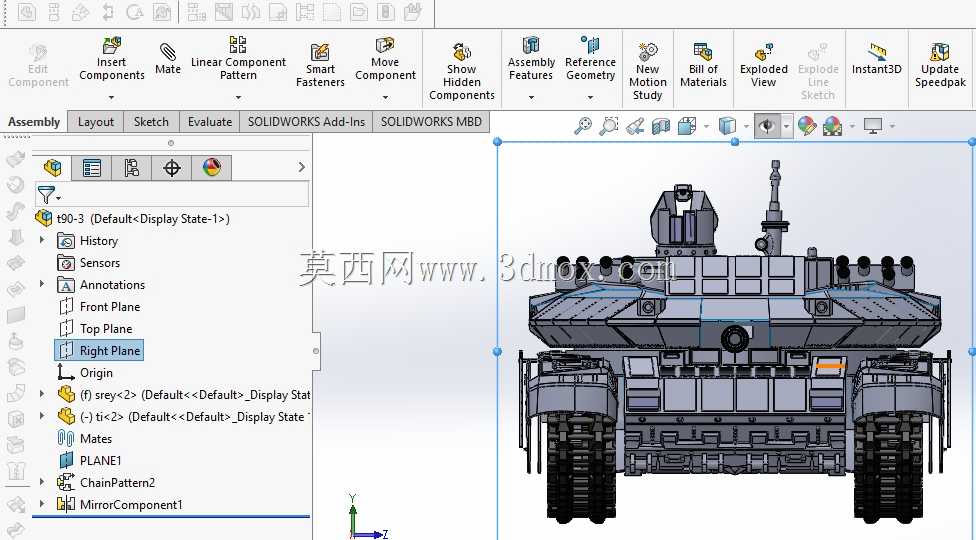
Task: Toggle Hide/Show Items eye button
Action: pyautogui.click(x=767, y=126)
